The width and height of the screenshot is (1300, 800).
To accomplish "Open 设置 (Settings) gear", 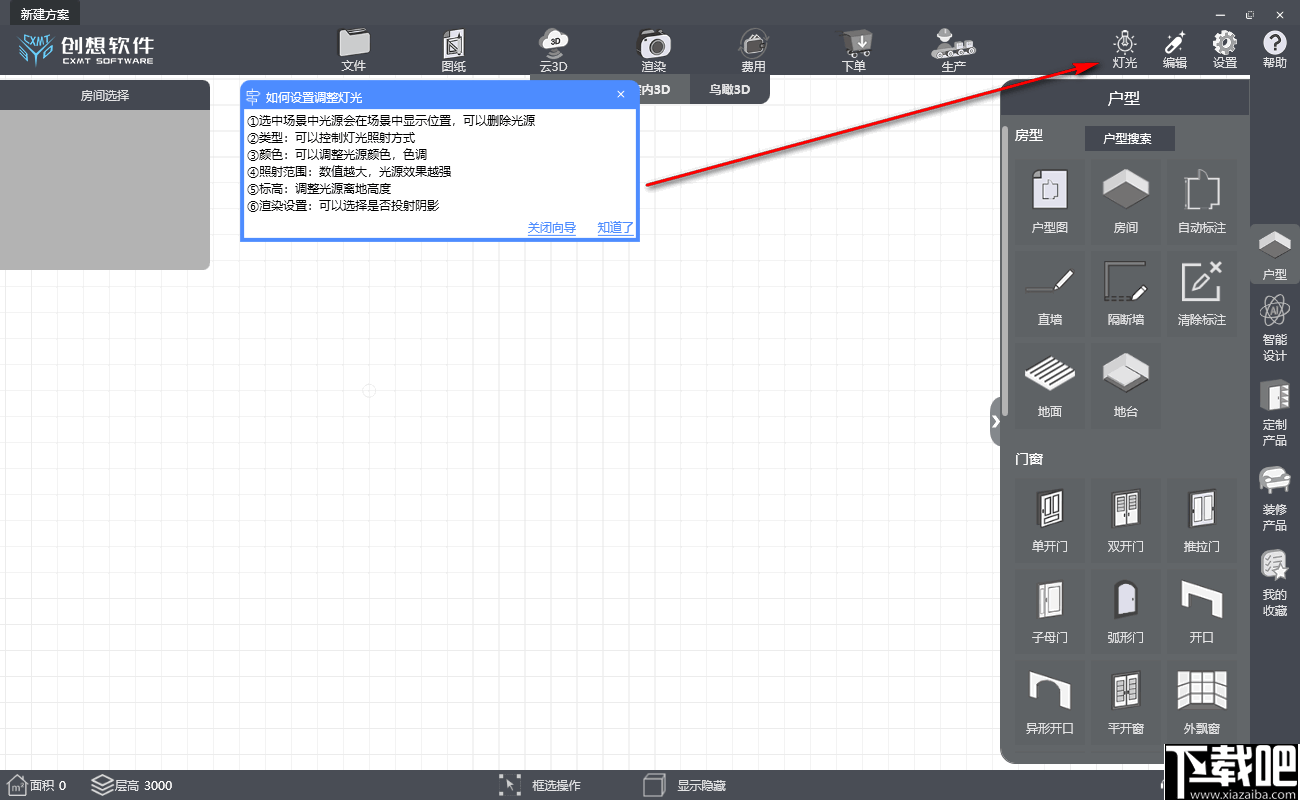I will tap(1225, 50).
